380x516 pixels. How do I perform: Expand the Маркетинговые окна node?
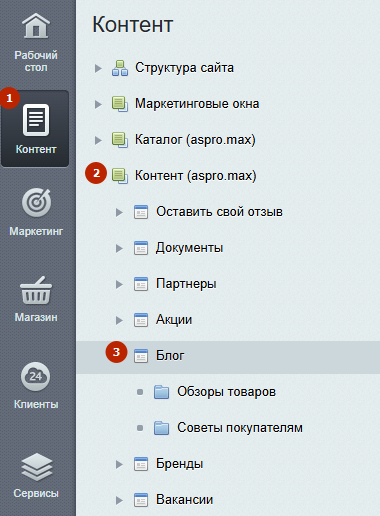pyautogui.click(x=98, y=104)
